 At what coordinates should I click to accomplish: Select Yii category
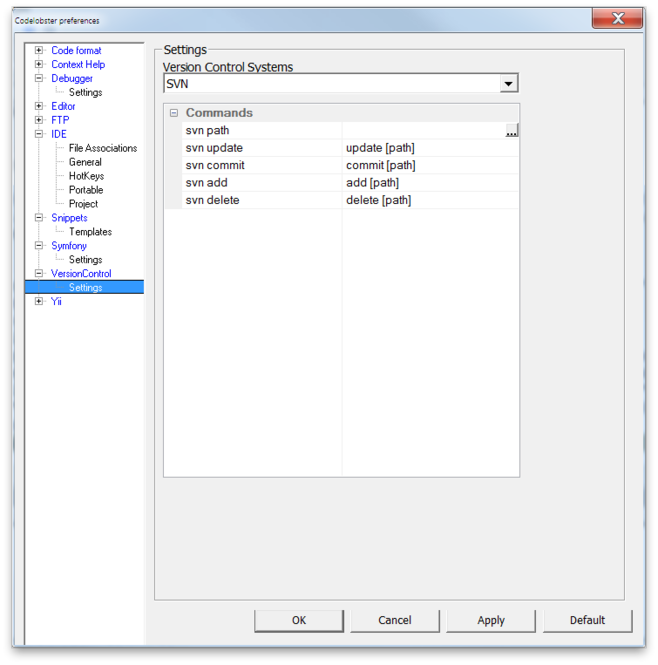pyautogui.click(x=56, y=301)
